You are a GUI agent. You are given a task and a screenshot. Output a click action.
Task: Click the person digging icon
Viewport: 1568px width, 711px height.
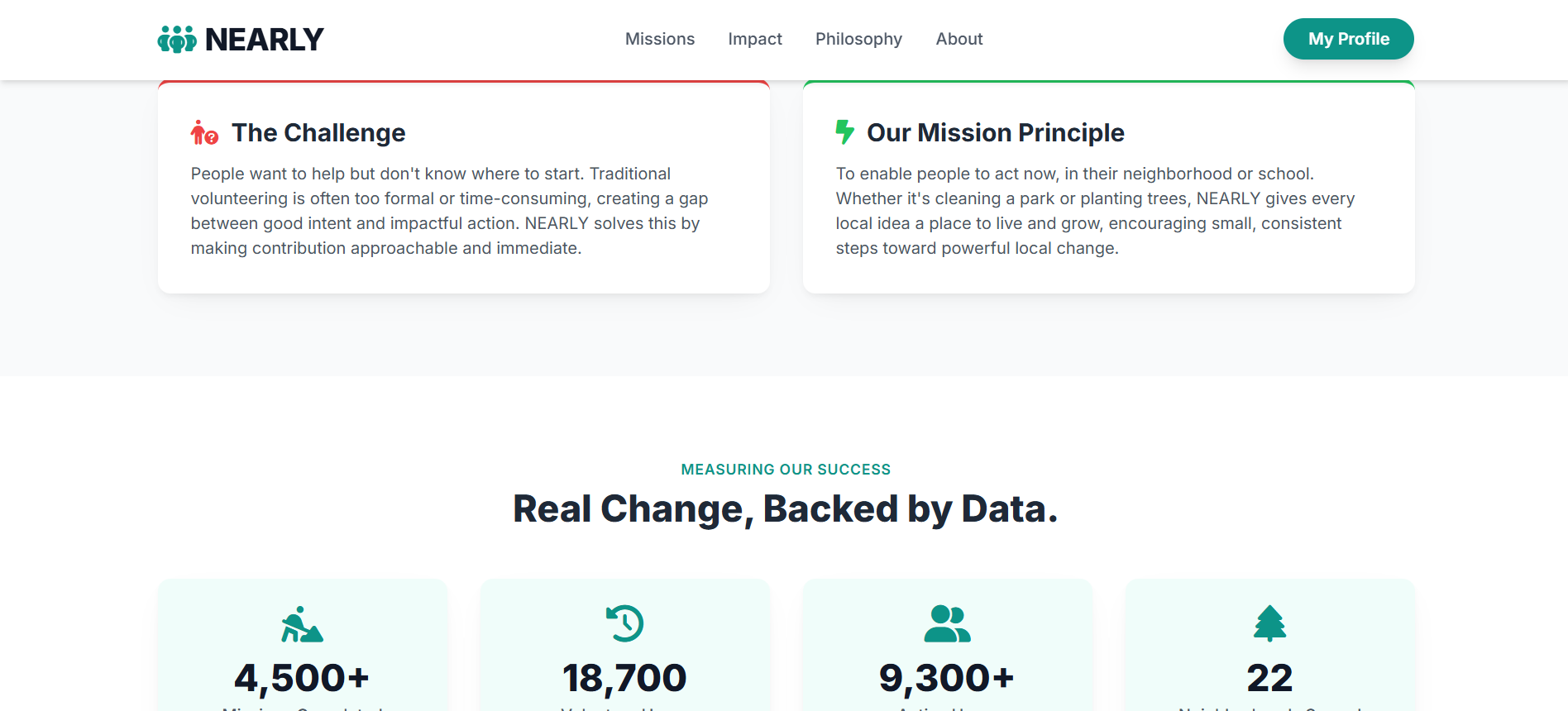tap(302, 624)
